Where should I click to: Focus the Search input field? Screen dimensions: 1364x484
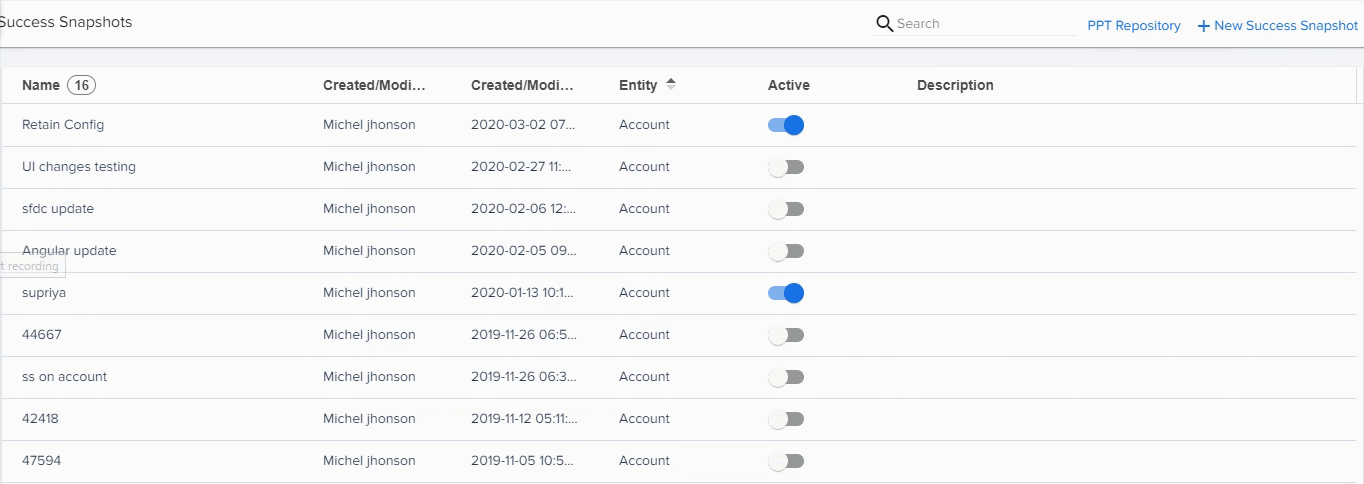tap(985, 24)
